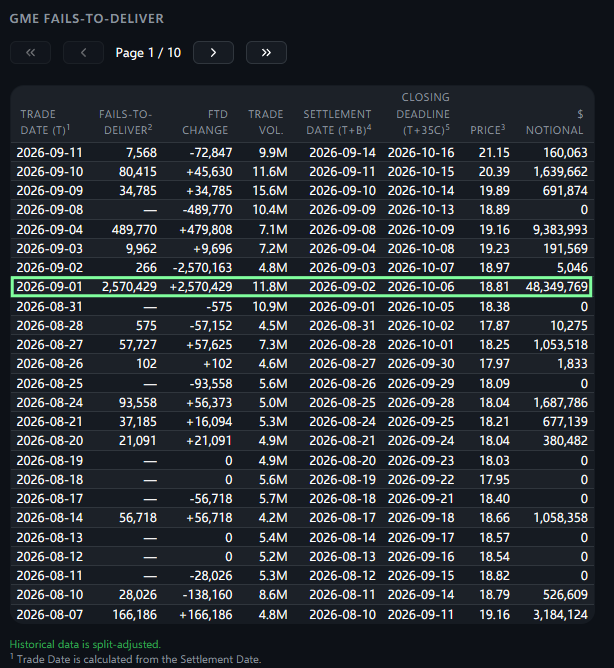Click the Closing Deadline (T+35C) header
The width and height of the screenshot is (614, 668).
tap(423, 114)
